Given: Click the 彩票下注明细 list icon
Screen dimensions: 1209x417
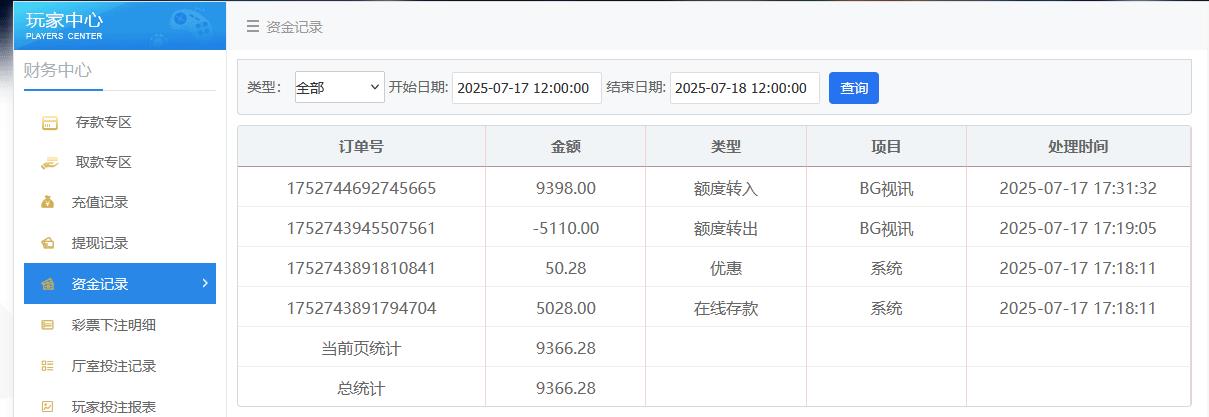Looking at the screenshot, I should 48,325.
